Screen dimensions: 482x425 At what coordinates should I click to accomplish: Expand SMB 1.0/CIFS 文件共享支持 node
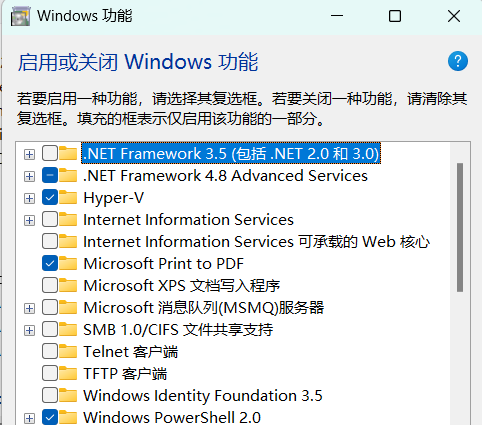click(29, 330)
